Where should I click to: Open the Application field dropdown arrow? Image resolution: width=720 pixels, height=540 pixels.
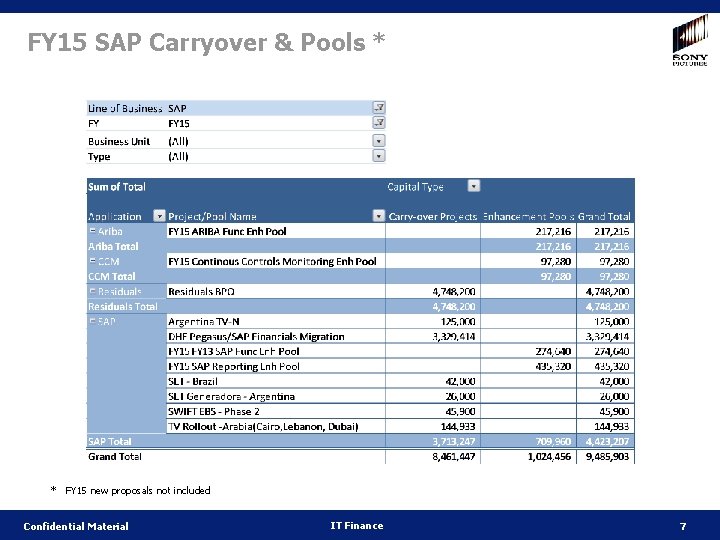pyautogui.click(x=159, y=216)
